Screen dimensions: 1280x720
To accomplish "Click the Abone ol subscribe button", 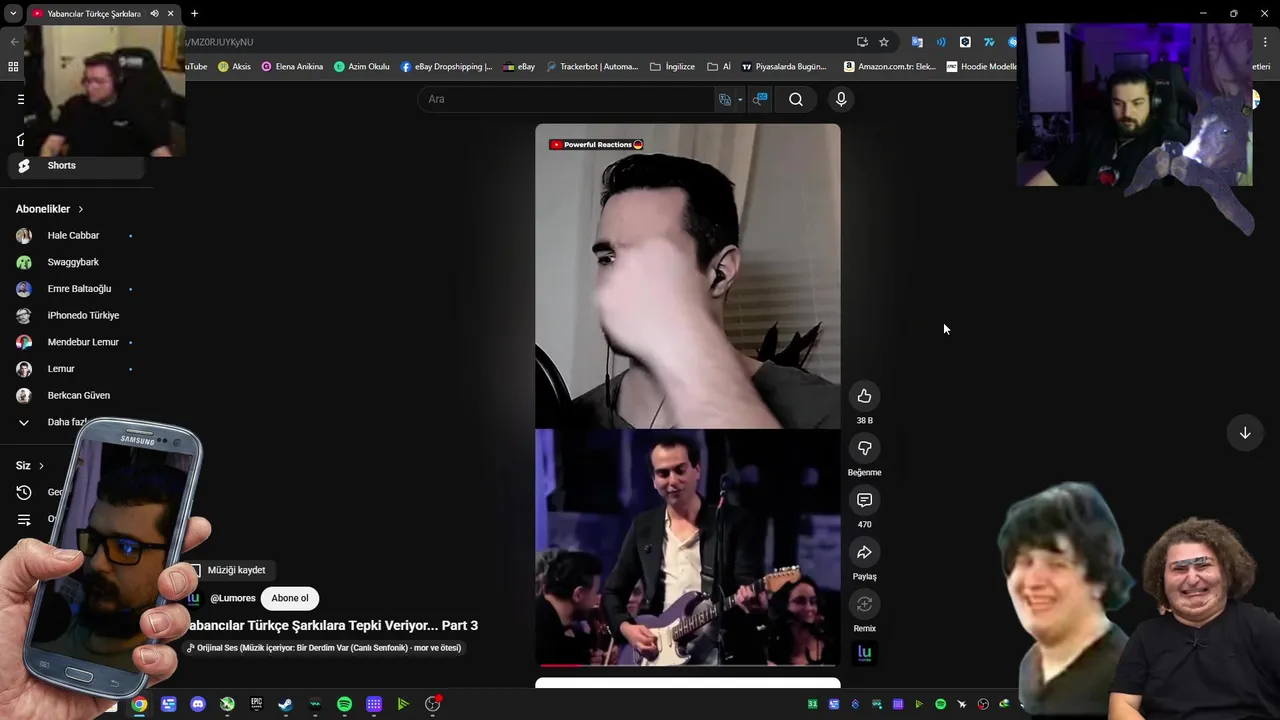I will (x=290, y=598).
